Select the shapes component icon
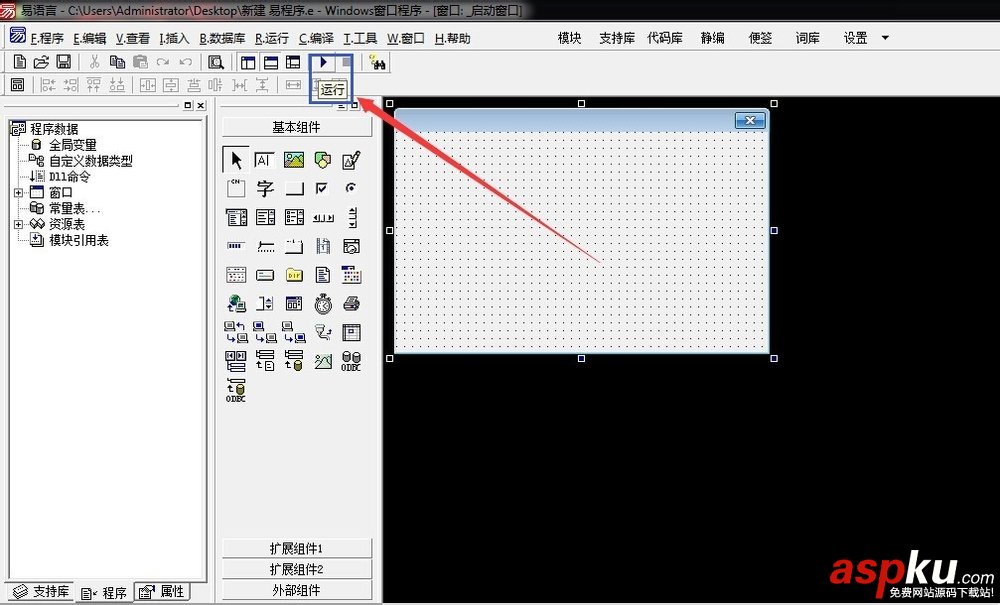 pyautogui.click(x=323, y=160)
